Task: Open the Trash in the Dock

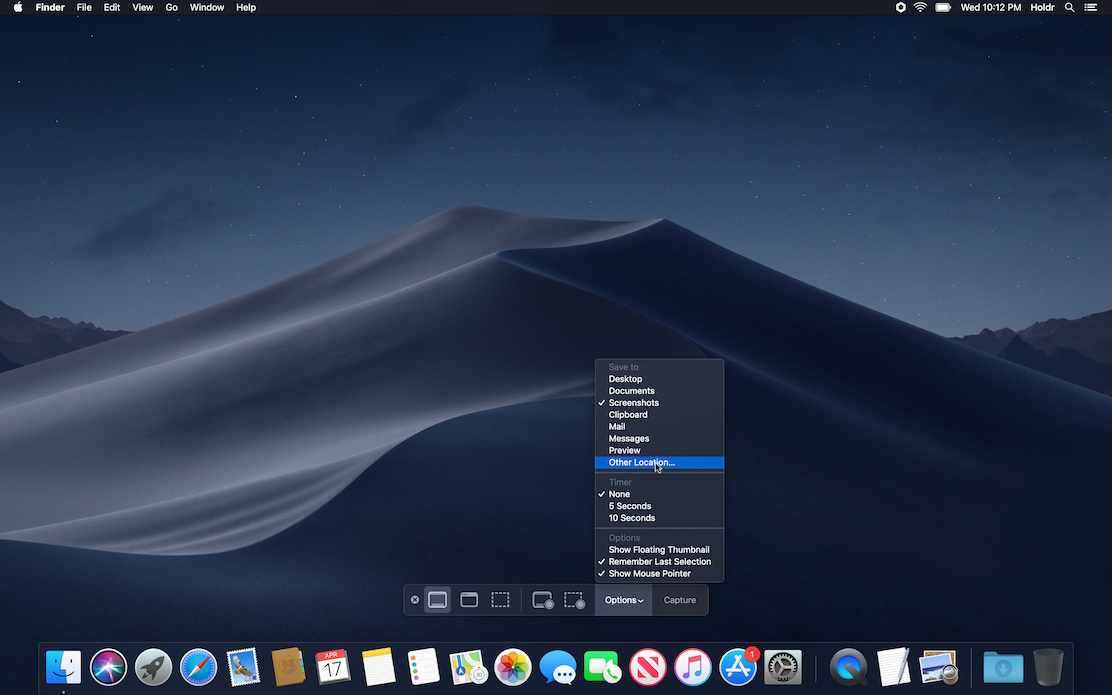Action: 1048,667
